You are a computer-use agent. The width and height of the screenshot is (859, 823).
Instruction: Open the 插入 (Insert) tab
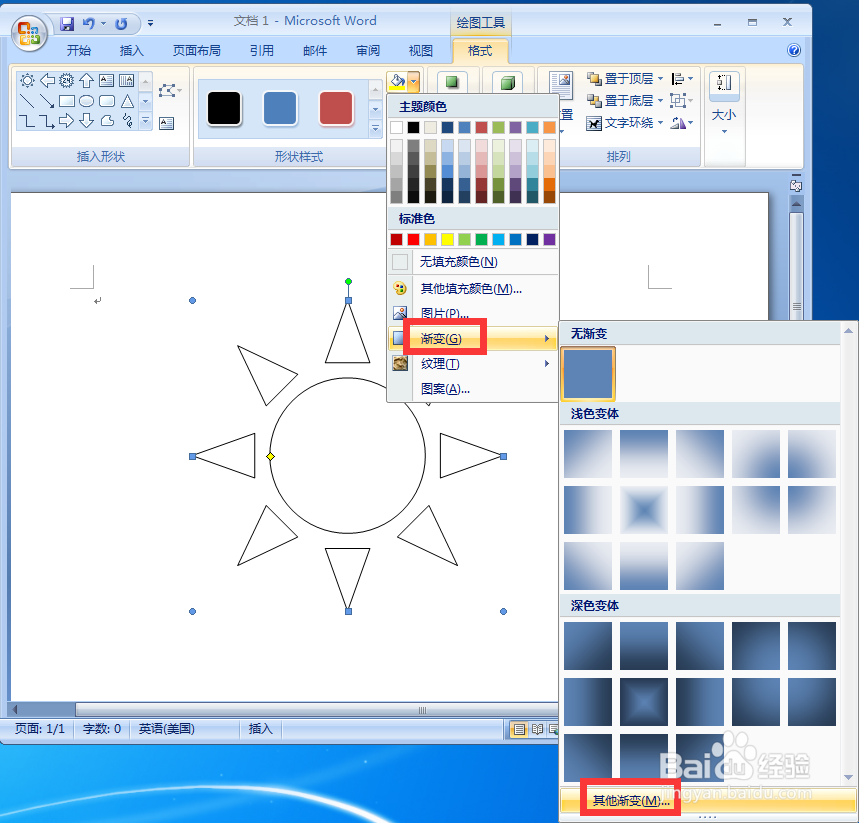(131, 50)
